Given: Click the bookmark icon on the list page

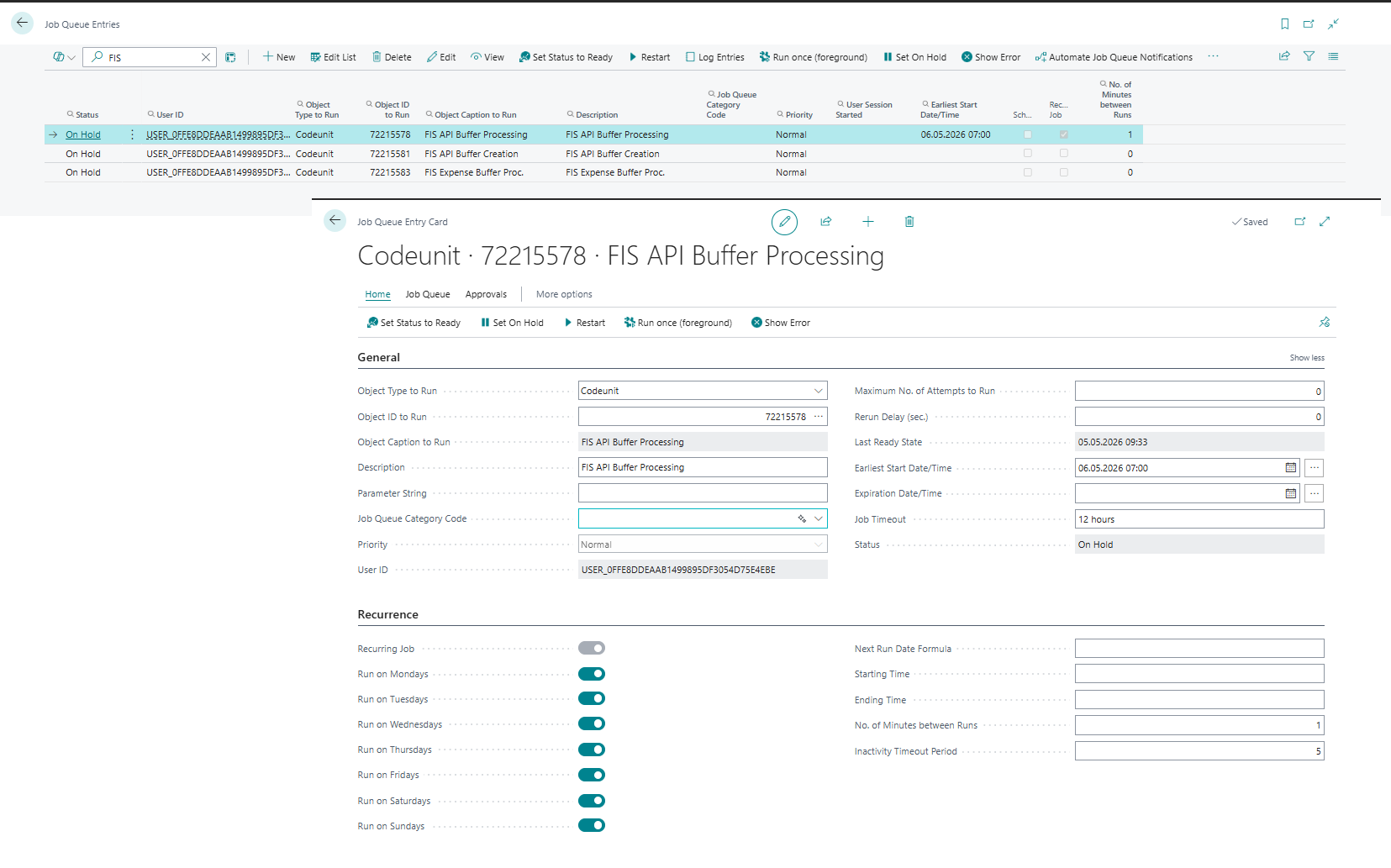Looking at the screenshot, I should [x=1284, y=24].
